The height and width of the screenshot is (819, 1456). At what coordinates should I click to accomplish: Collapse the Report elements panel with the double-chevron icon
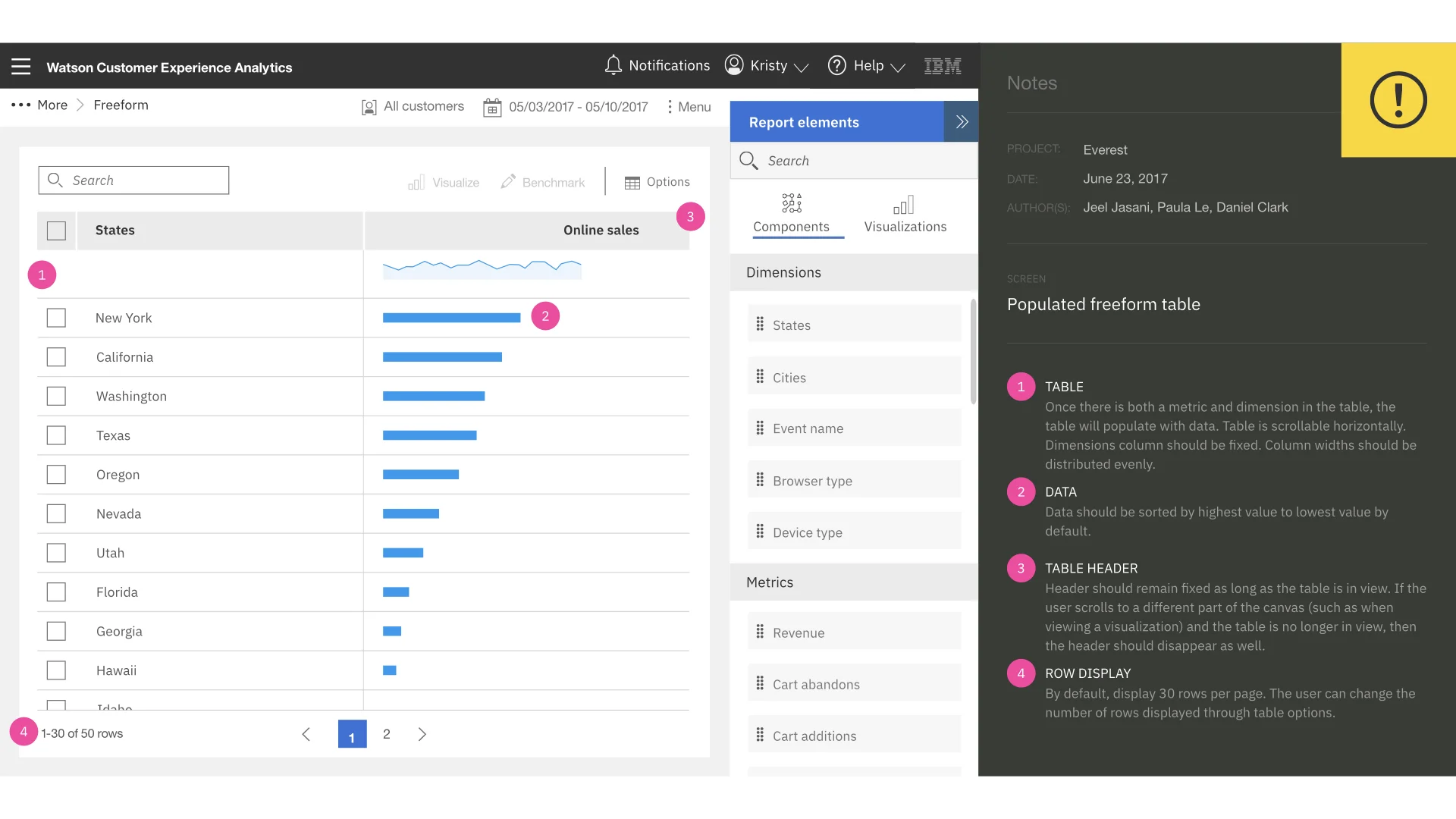pos(962,122)
